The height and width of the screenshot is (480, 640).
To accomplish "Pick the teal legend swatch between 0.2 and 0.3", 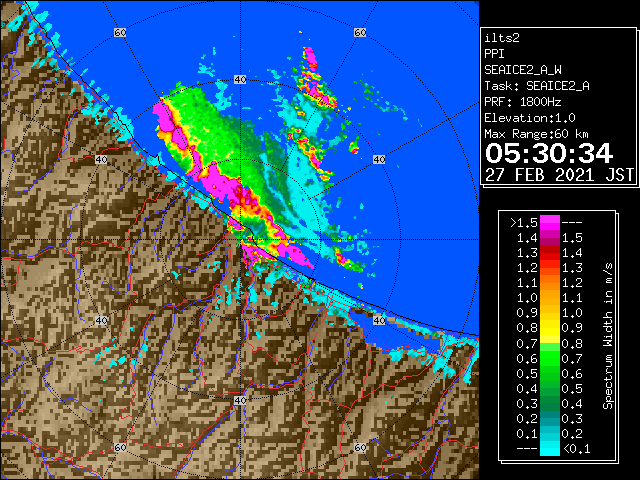I will pyautogui.click(x=549, y=418).
